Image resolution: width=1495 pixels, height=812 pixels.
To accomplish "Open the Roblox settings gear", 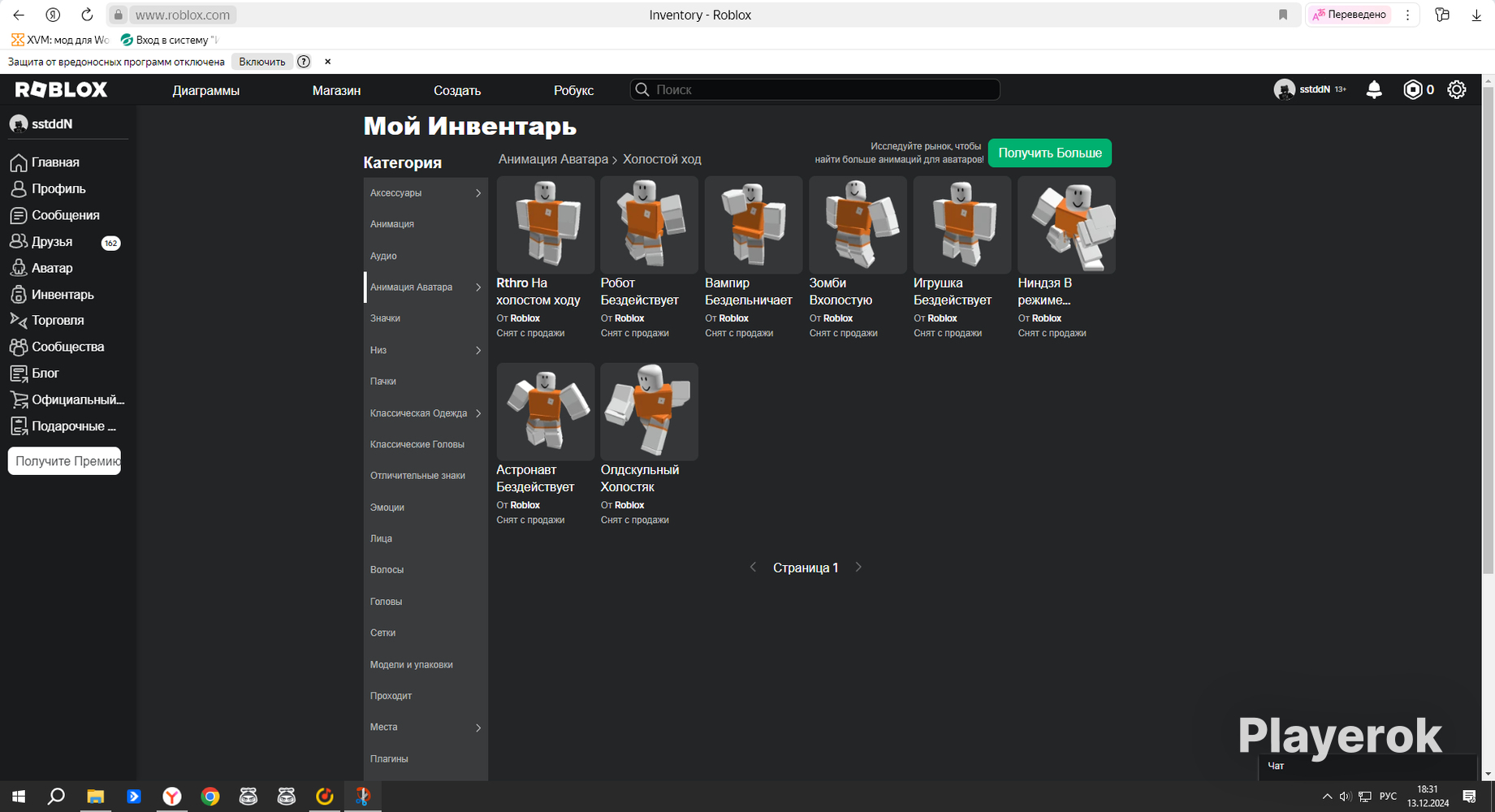I will (x=1457, y=89).
